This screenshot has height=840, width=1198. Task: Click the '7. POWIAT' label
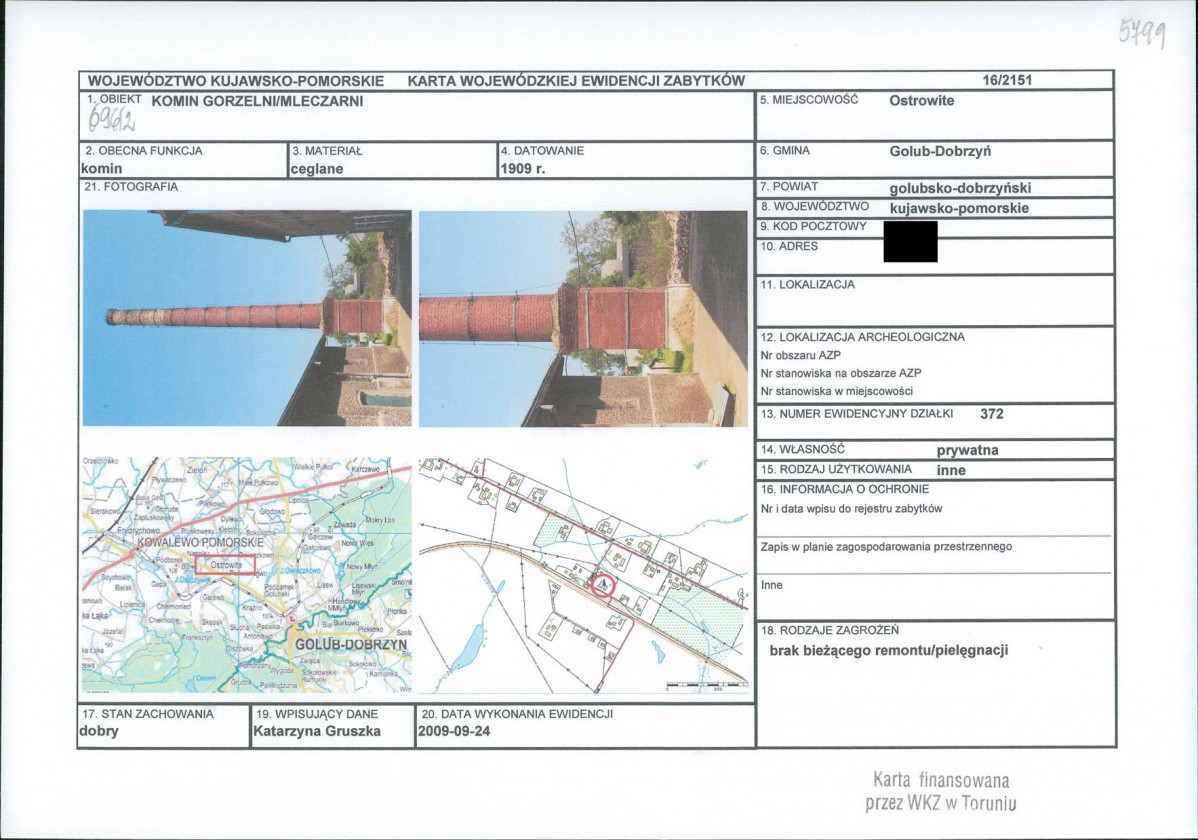coord(789,186)
